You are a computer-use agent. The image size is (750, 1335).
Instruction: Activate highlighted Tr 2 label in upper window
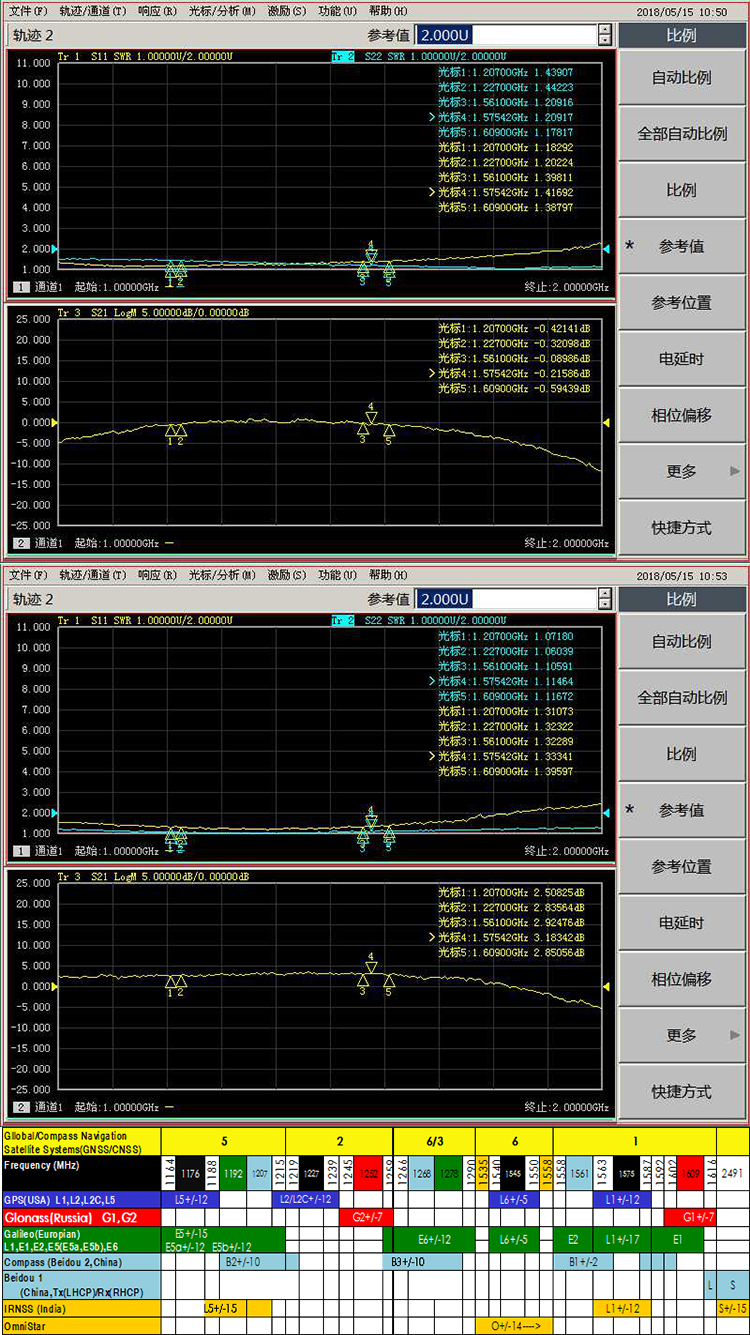[x=337, y=57]
